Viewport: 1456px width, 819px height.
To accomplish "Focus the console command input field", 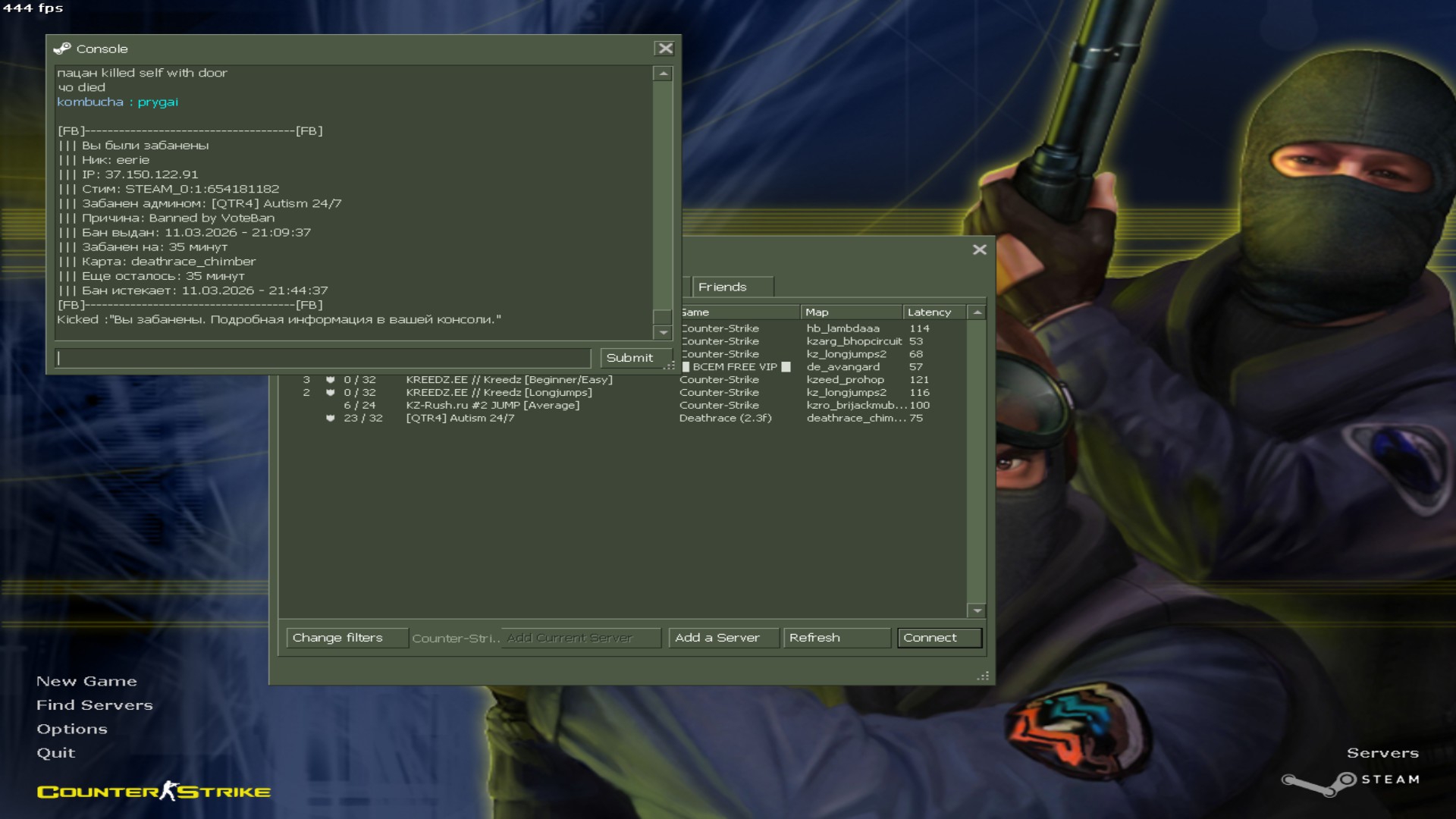I will point(323,358).
